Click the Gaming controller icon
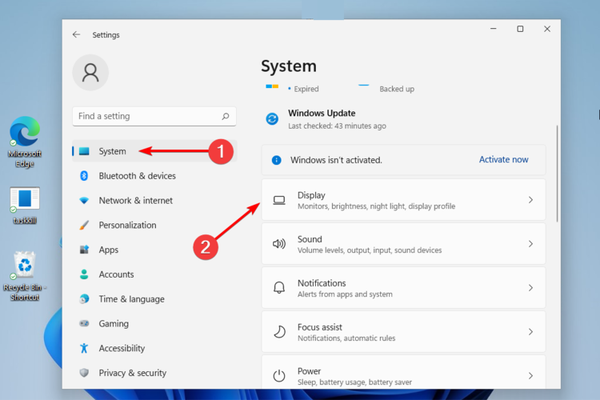Viewport: 600px width, 400px height. click(85, 323)
